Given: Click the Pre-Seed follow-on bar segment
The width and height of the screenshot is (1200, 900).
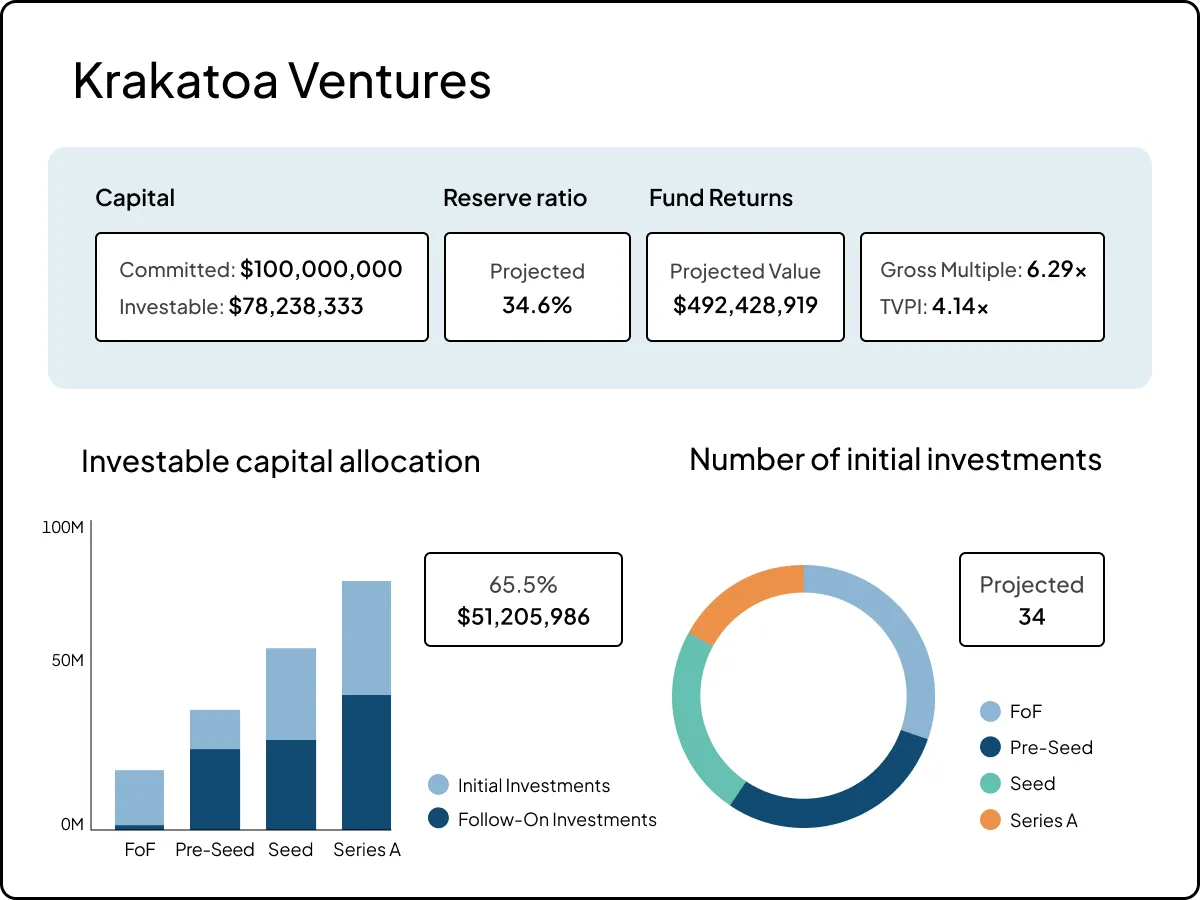Looking at the screenshot, I should click(215, 789).
